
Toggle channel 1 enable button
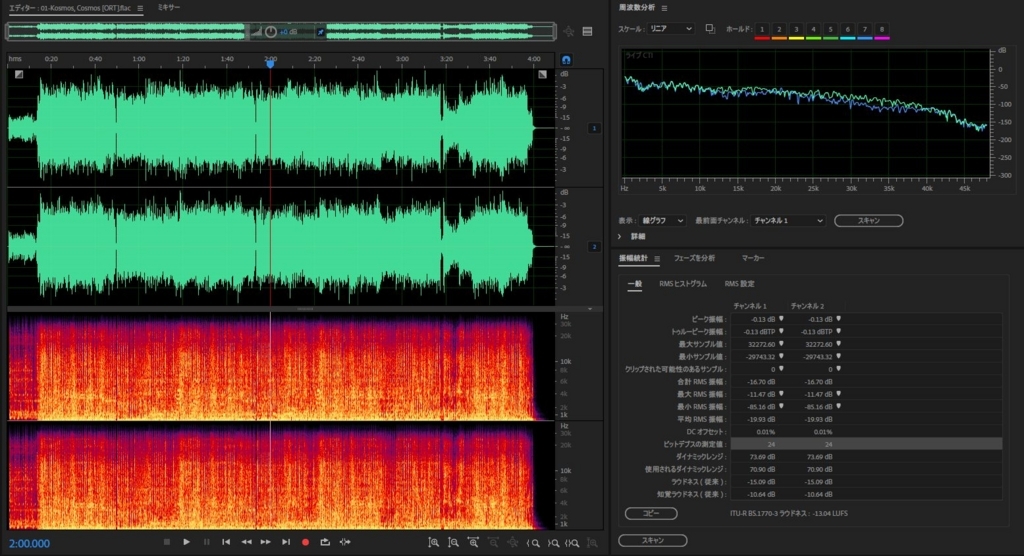click(594, 128)
